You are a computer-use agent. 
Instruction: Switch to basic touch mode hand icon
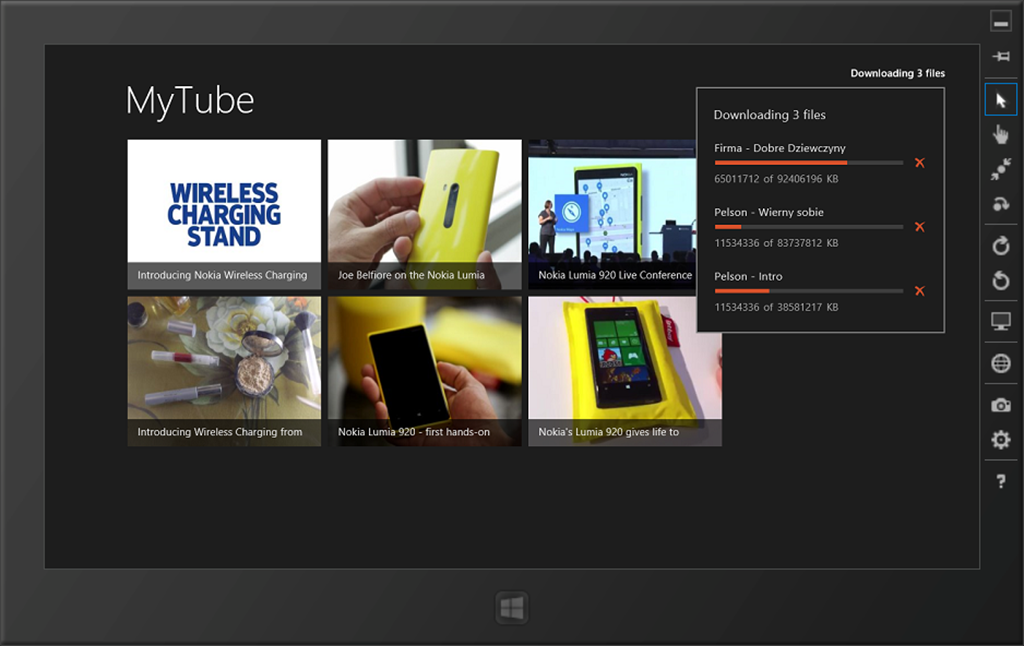1000,135
